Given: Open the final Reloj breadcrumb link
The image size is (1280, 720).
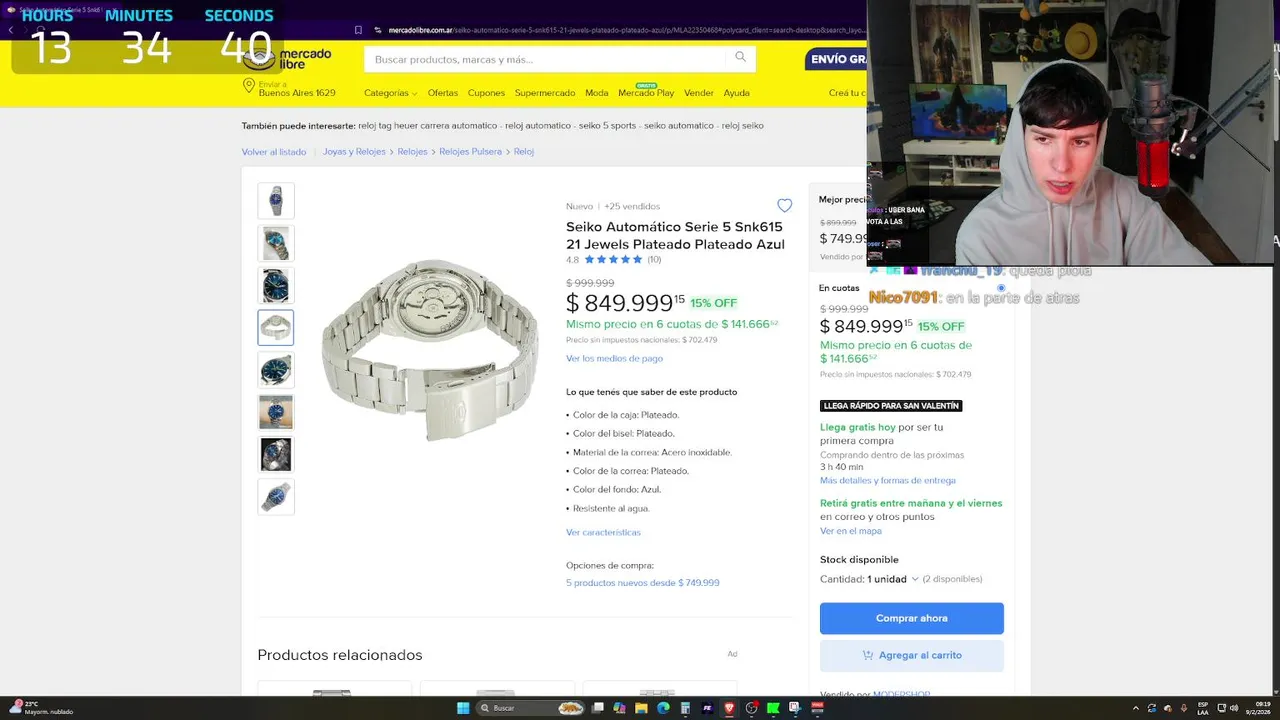Looking at the screenshot, I should click(524, 152).
